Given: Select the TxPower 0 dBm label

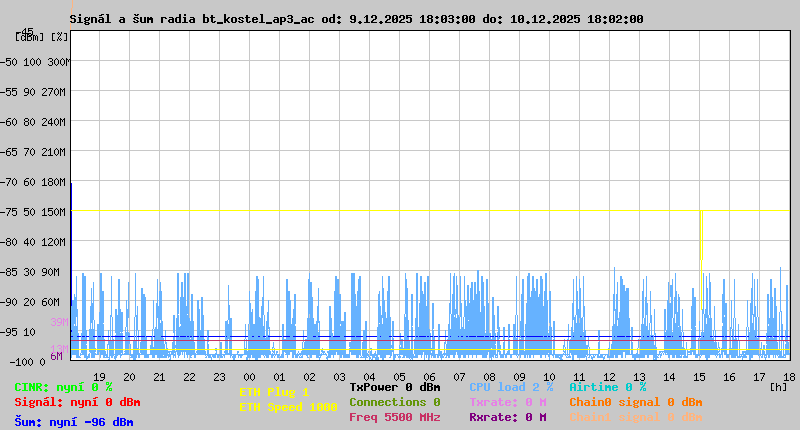Looking at the screenshot, I should [x=394, y=387].
